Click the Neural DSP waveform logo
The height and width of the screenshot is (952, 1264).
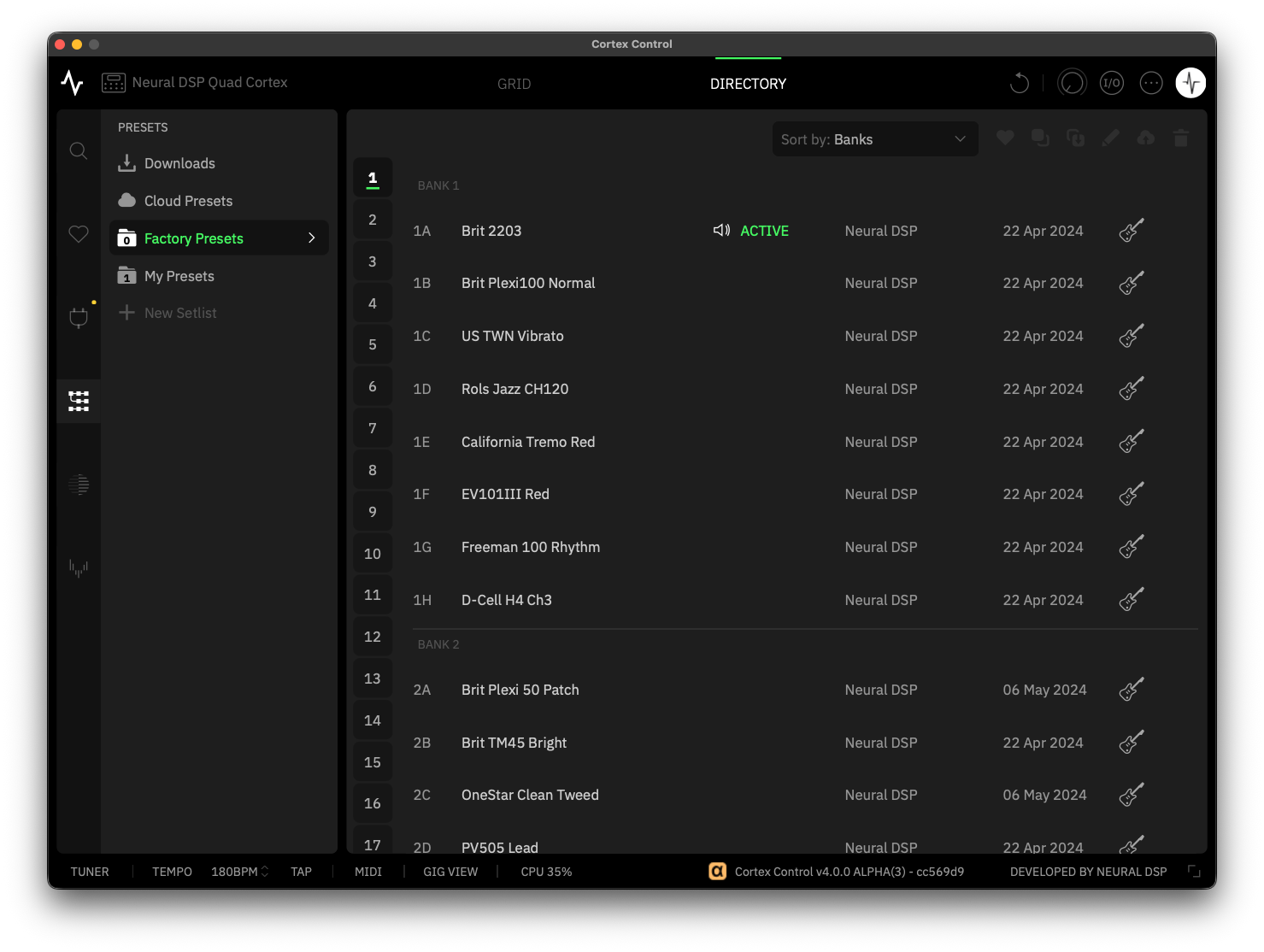(x=73, y=83)
